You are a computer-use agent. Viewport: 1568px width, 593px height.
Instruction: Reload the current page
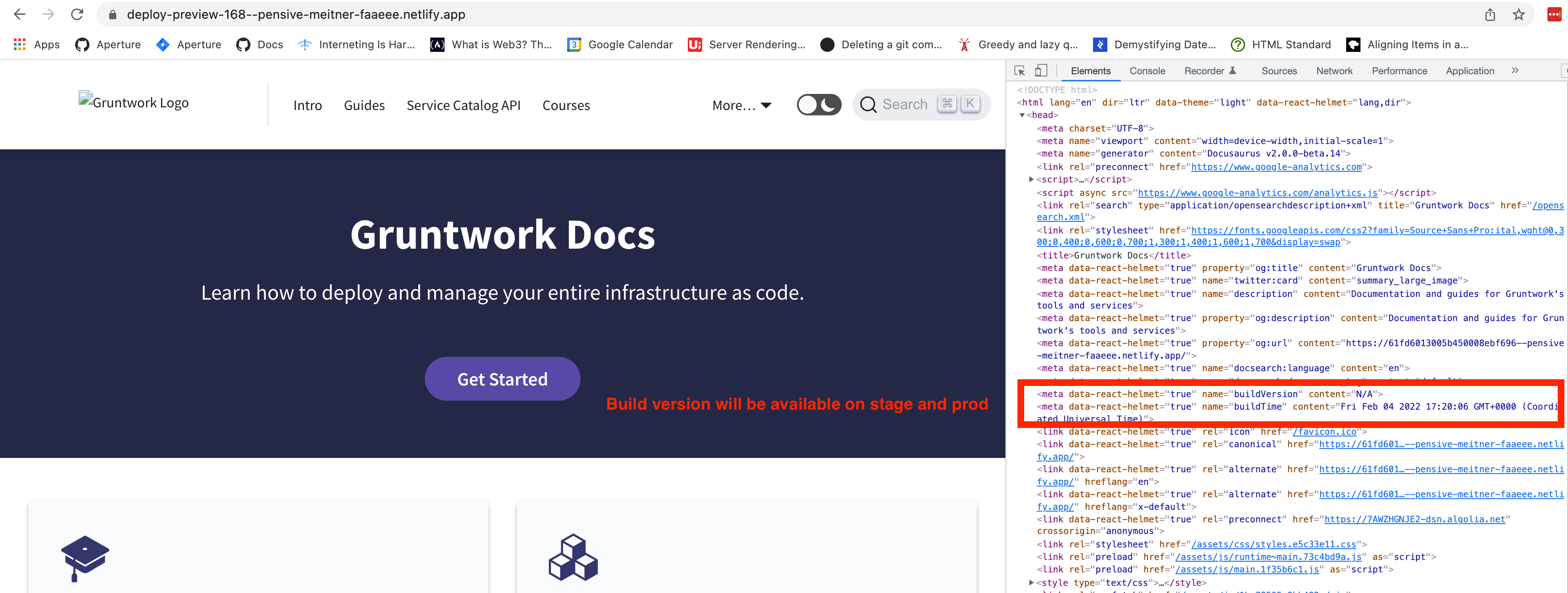click(x=76, y=14)
